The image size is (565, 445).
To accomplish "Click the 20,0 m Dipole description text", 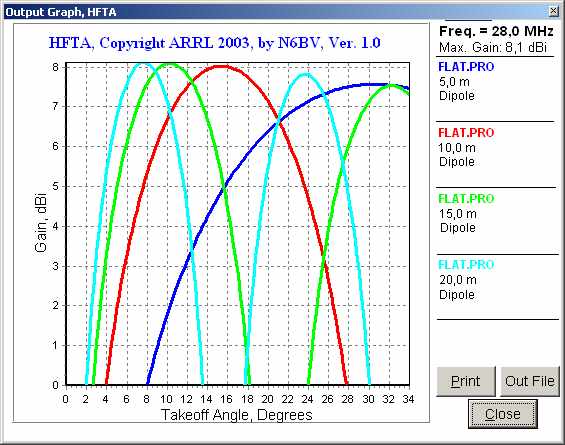I will (x=457, y=287).
